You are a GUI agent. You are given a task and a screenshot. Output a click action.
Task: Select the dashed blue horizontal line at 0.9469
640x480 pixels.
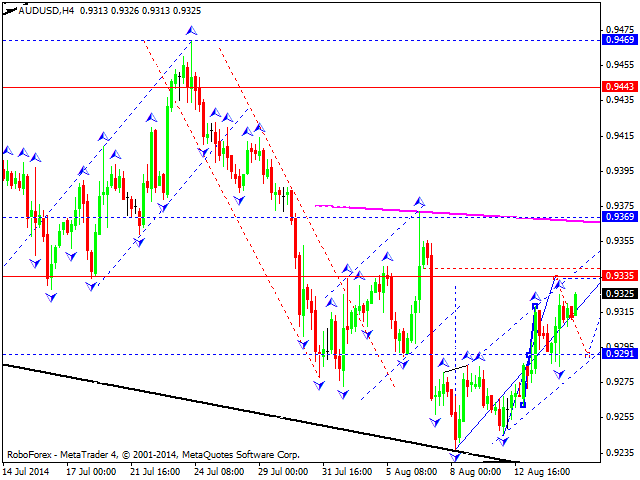tap(301, 40)
